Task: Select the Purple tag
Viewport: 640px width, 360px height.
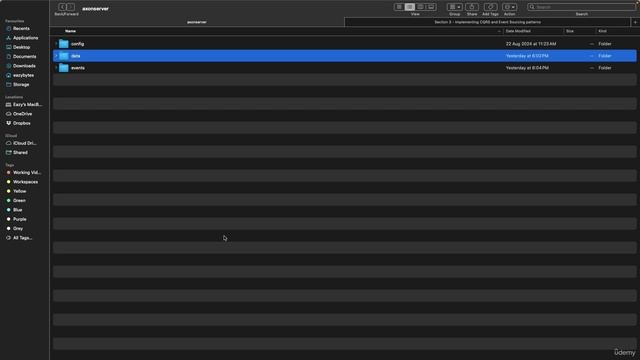Action: click(x=20, y=220)
